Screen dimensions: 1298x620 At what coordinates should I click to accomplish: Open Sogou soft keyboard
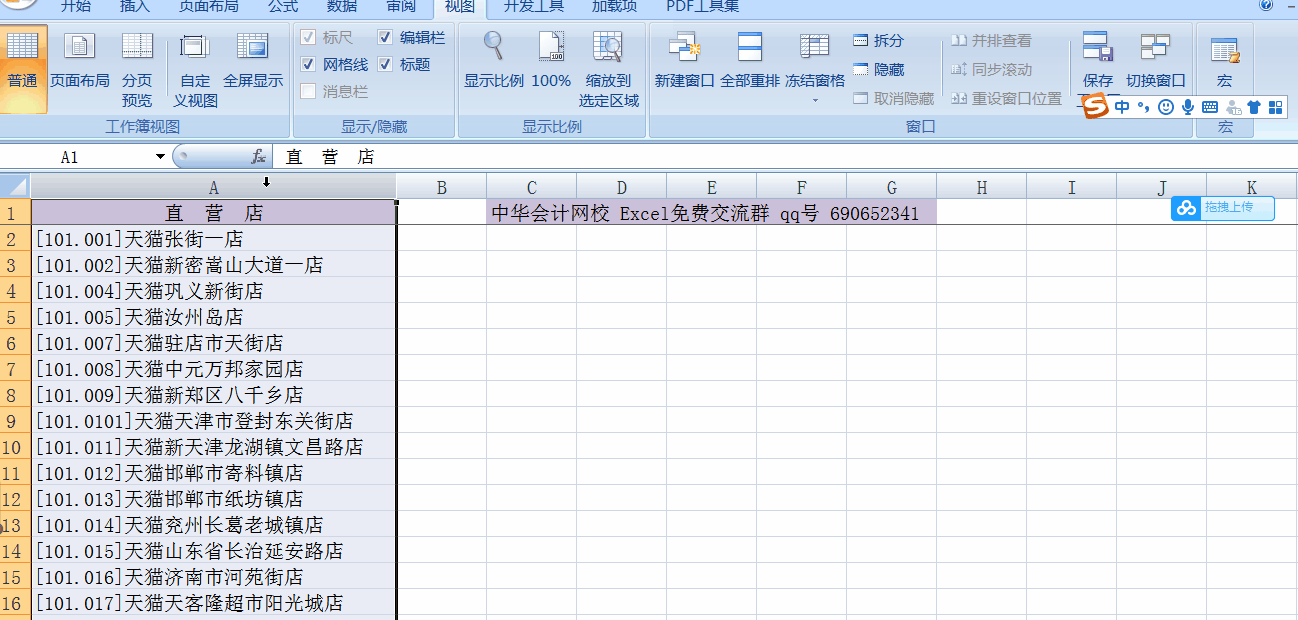point(1210,107)
